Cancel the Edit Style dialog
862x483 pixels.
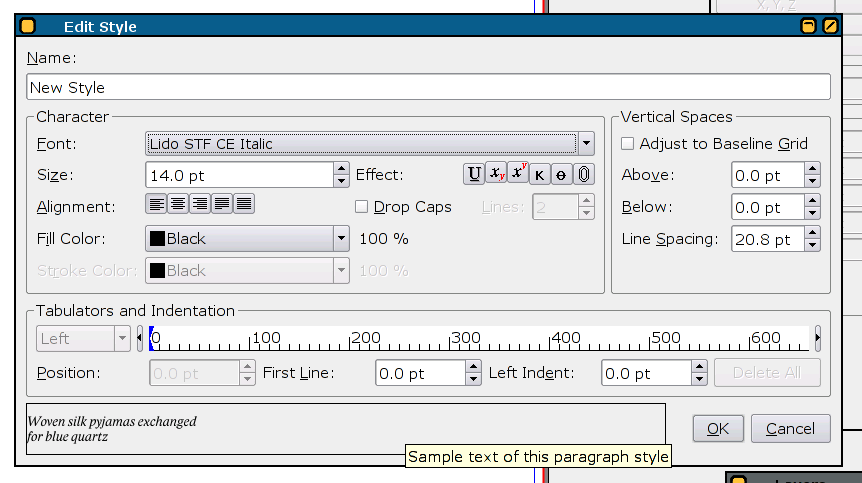point(790,429)
